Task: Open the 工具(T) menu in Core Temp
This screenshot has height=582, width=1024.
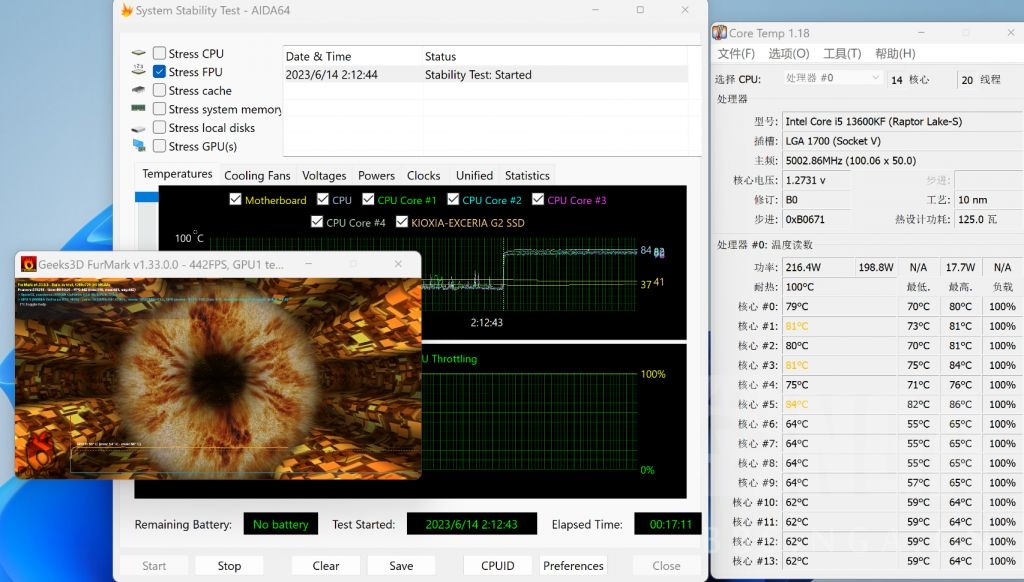Action: [842, 54]
